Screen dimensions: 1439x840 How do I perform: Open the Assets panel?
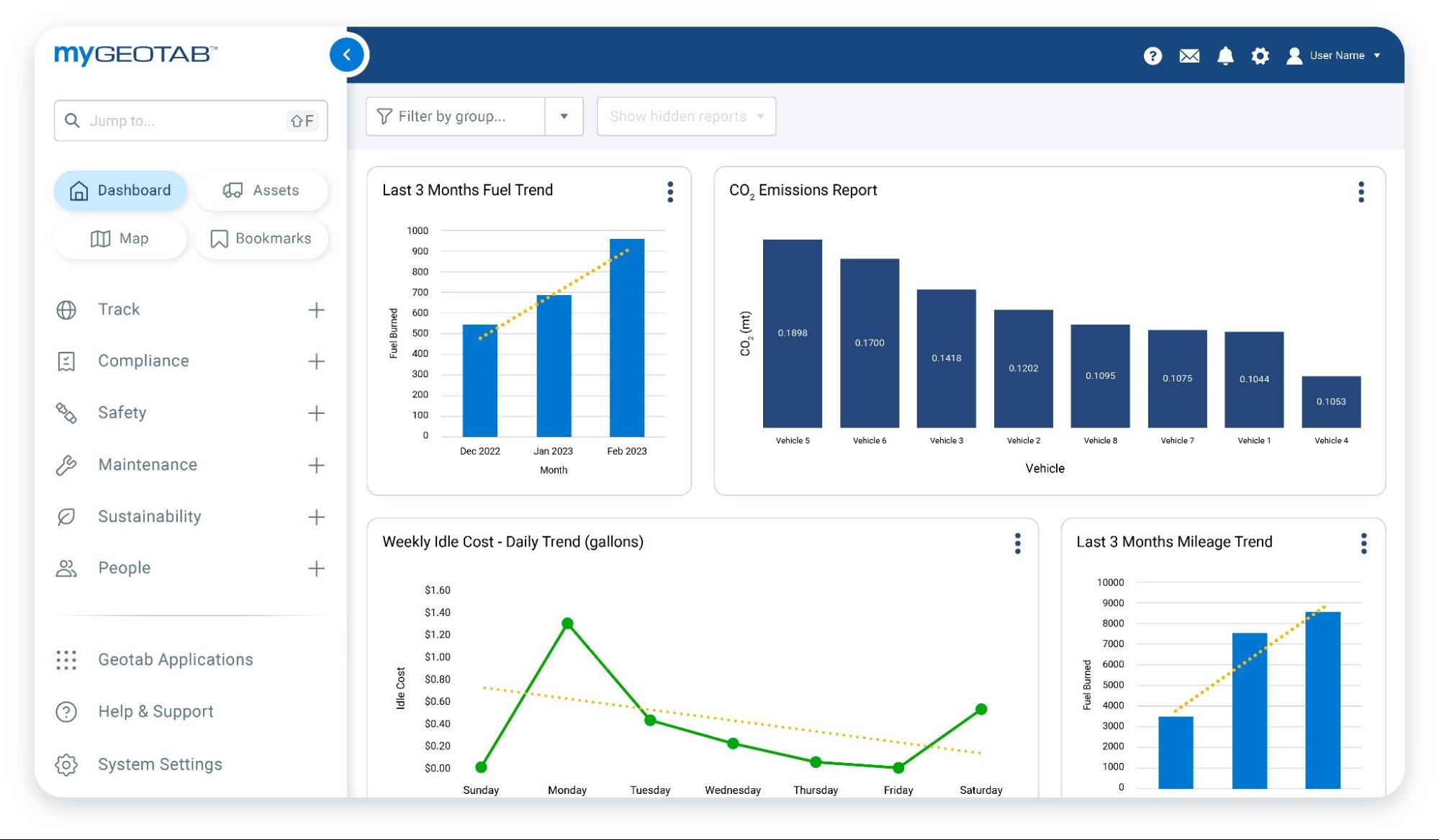(x=261, y=190)
